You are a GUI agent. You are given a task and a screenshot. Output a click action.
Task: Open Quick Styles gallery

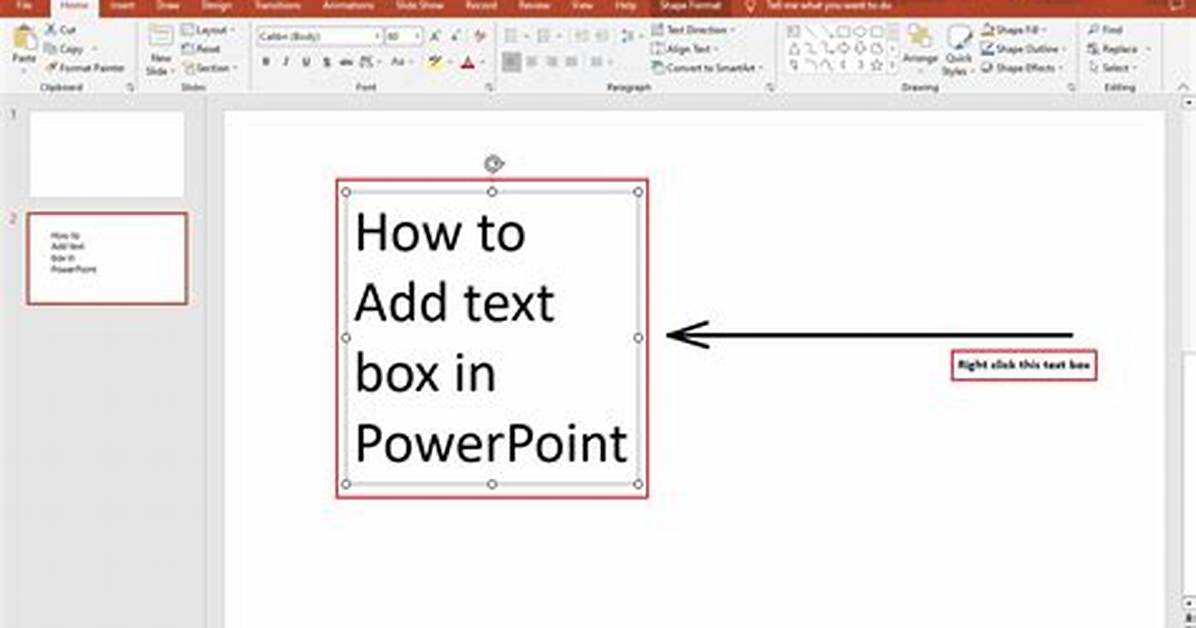coord(957,50)
